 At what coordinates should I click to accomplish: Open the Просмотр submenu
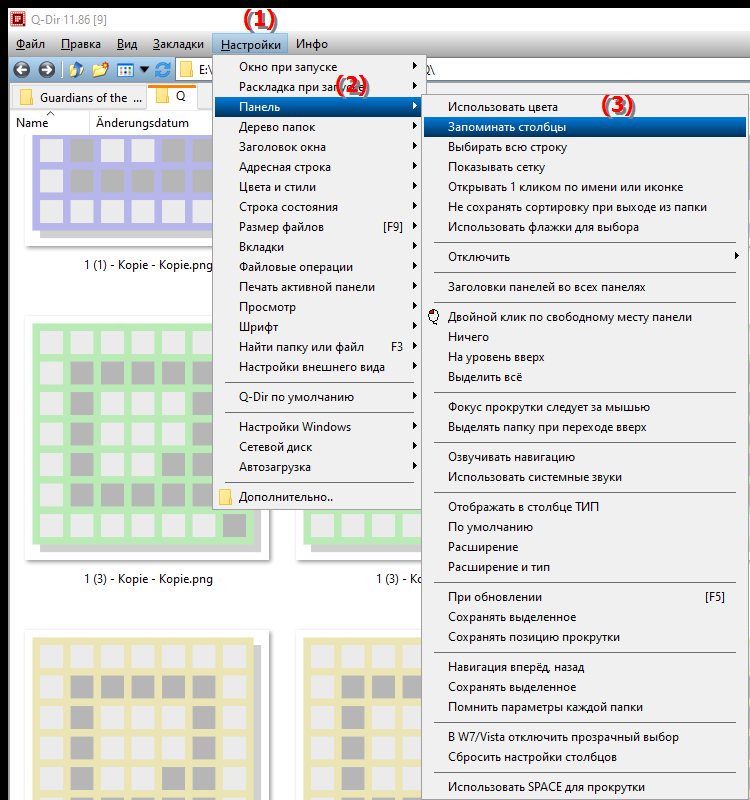[x=317, y=307]
